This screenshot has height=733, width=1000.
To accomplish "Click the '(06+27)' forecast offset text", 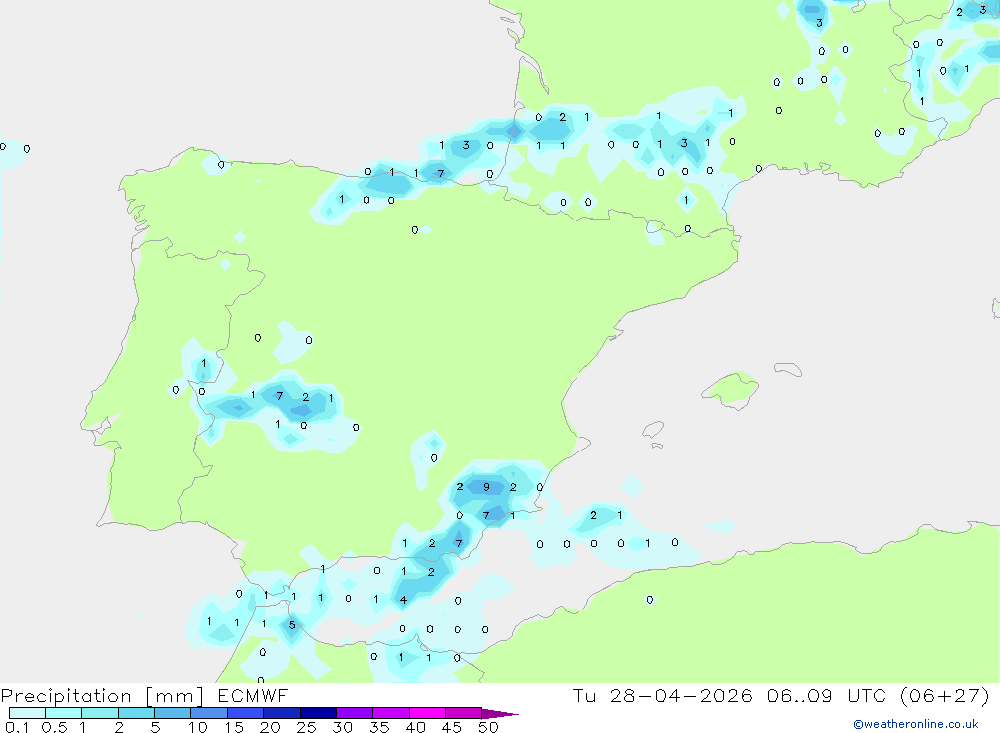I will pyautogui.click(x=944, y=695).
